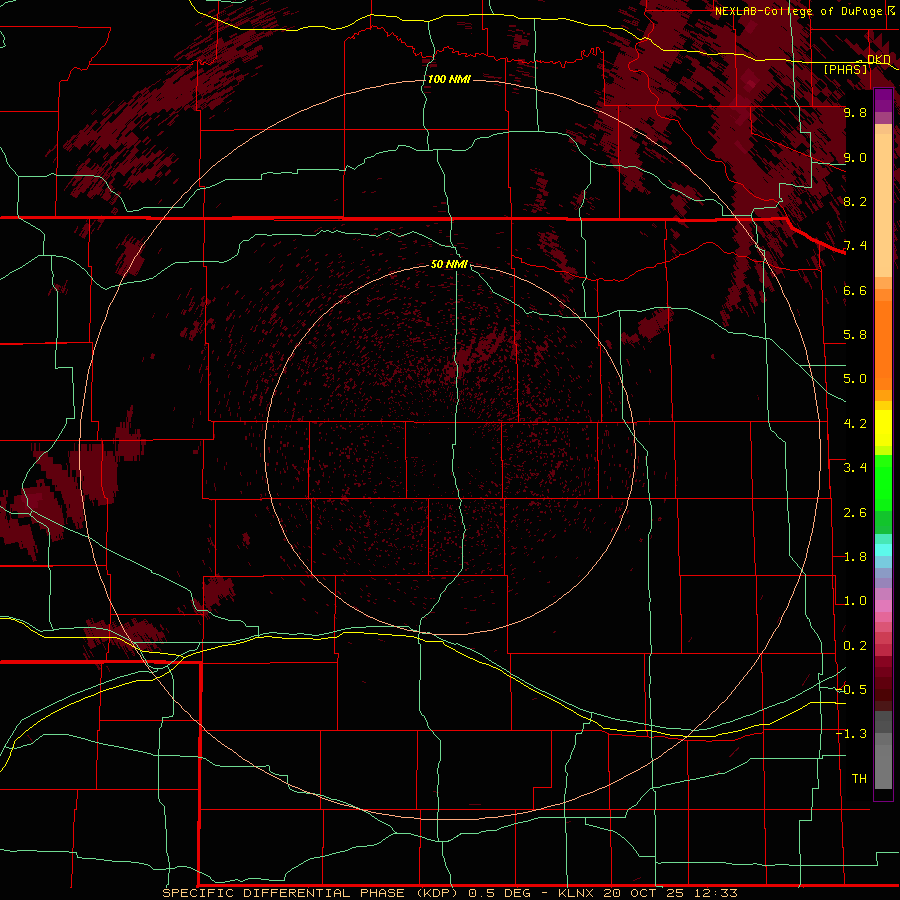Image resolution: width=900 pixels, height=900 pixels.
Task: Click the "5.8" color scale value
Action: (x=855, y=335)
